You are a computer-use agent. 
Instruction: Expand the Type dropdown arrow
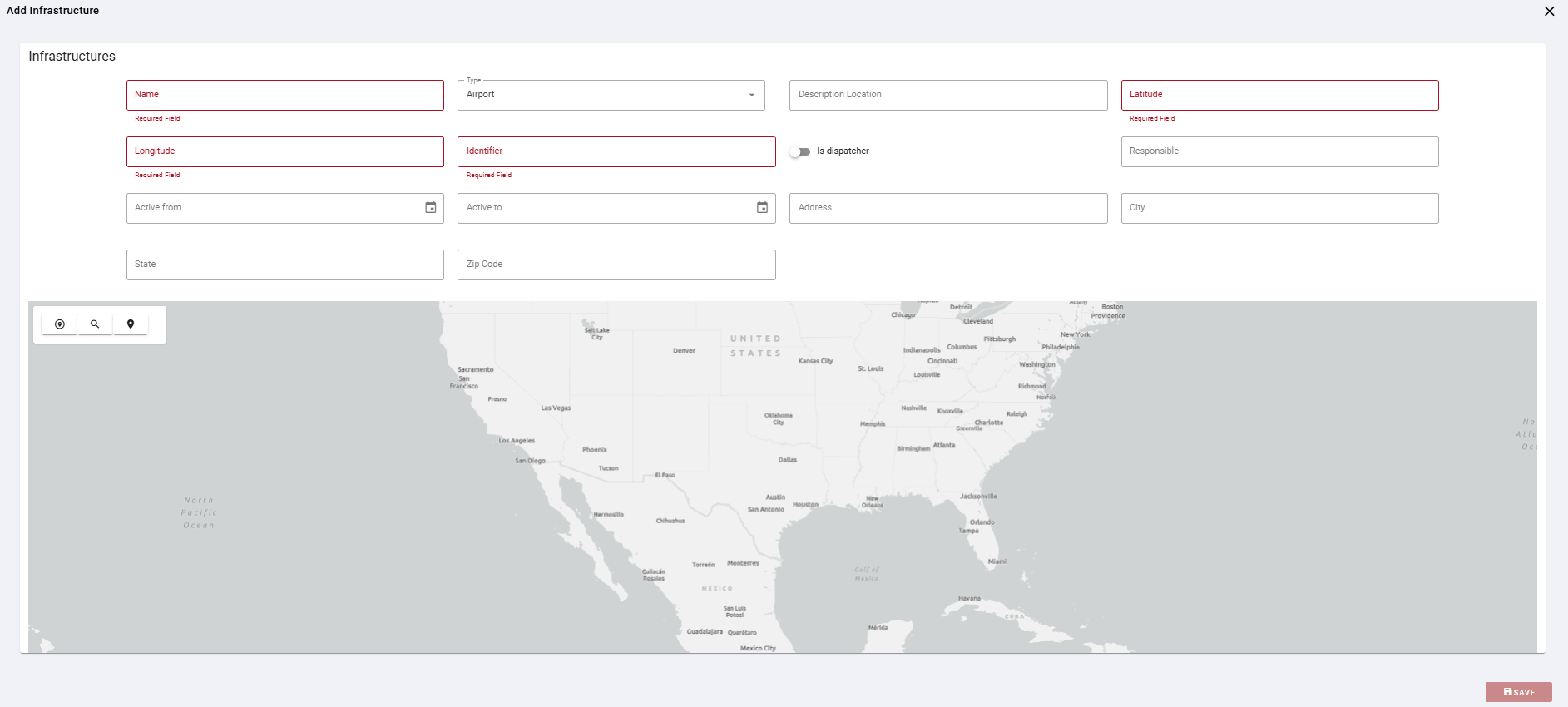[x=752, y=95]
